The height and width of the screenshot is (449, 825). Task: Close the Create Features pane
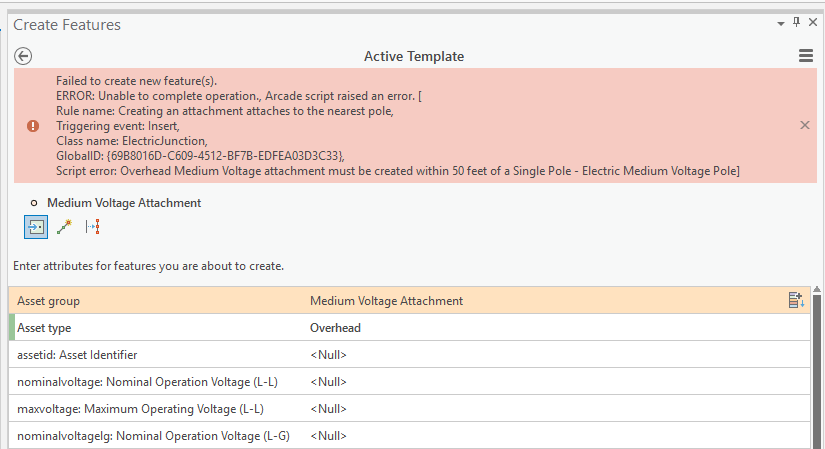pyautogui.click(x=813, y=23)
